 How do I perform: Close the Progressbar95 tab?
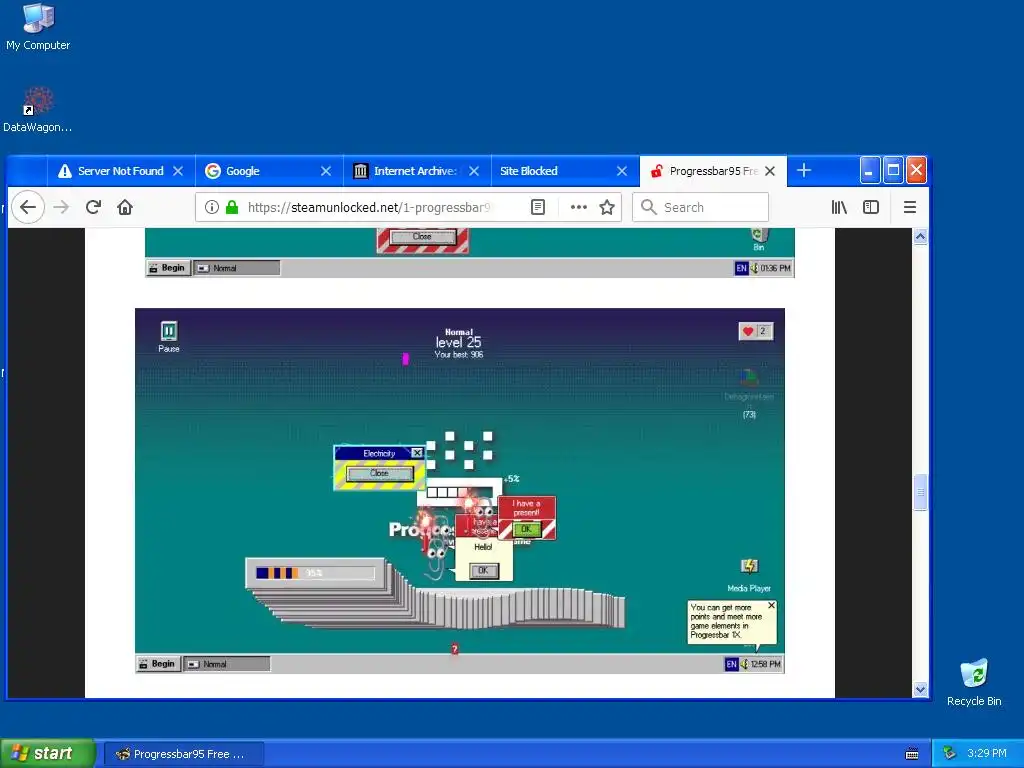point(770,171)
